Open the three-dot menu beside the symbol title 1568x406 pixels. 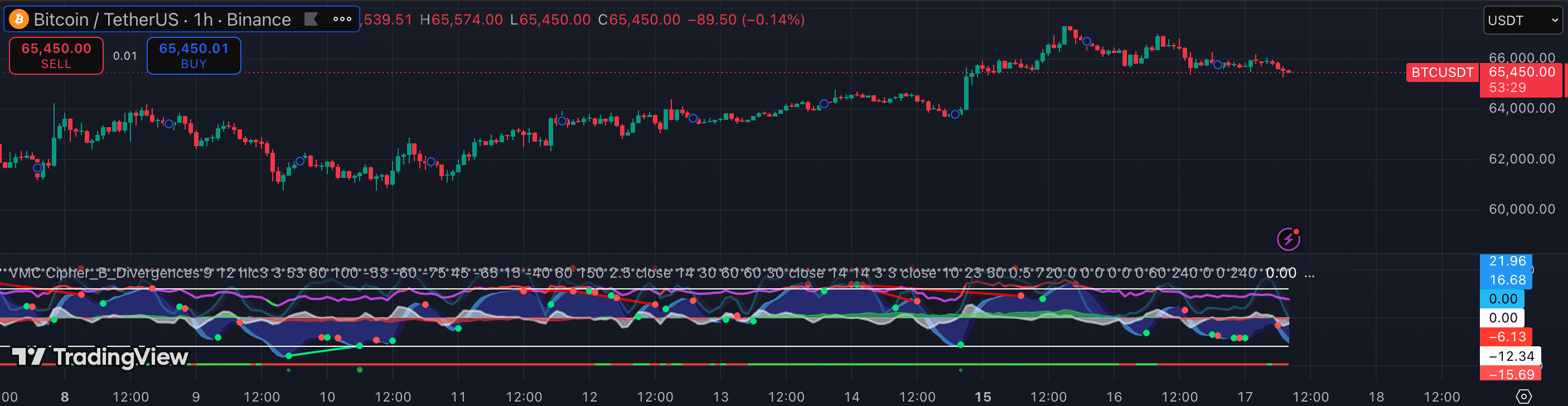[342, 20]
